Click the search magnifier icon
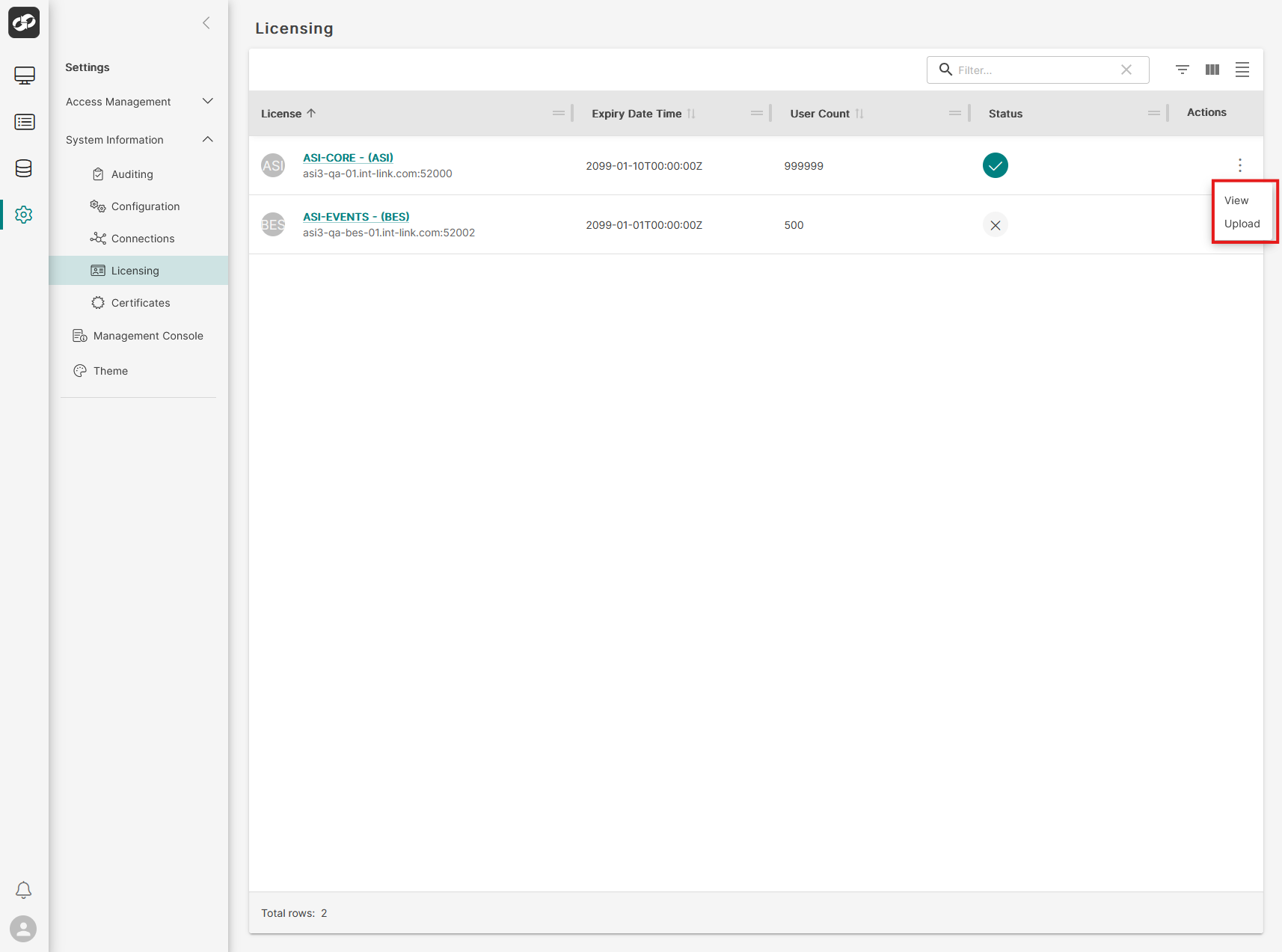 tap(945, 70)
